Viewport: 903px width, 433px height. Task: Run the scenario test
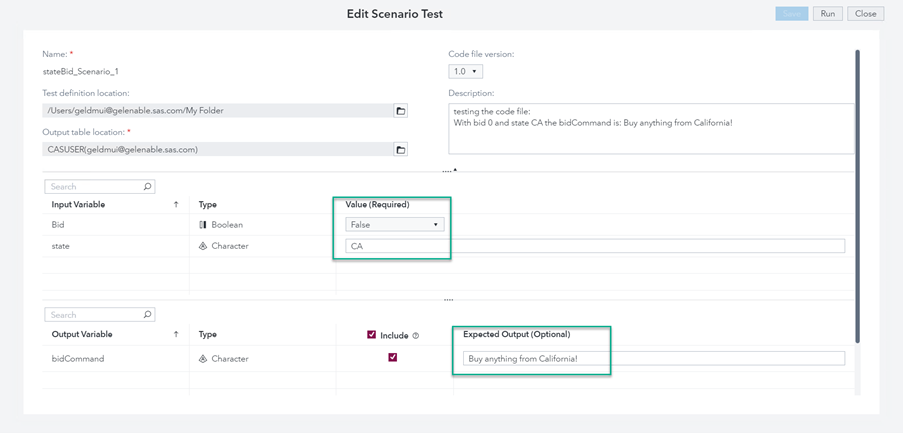827,14
